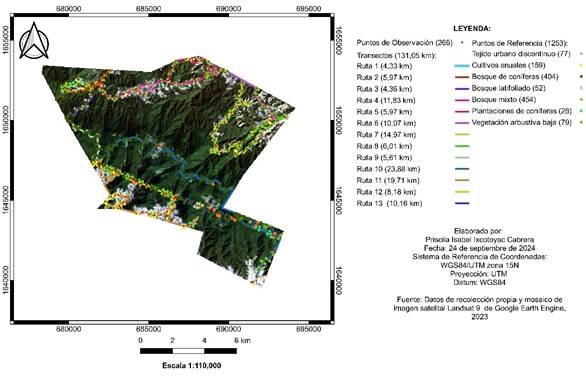
Task: Click the Ruta 11 (19,71 km) legend entry
Action: pyautogui.click(x=388, y=180)
